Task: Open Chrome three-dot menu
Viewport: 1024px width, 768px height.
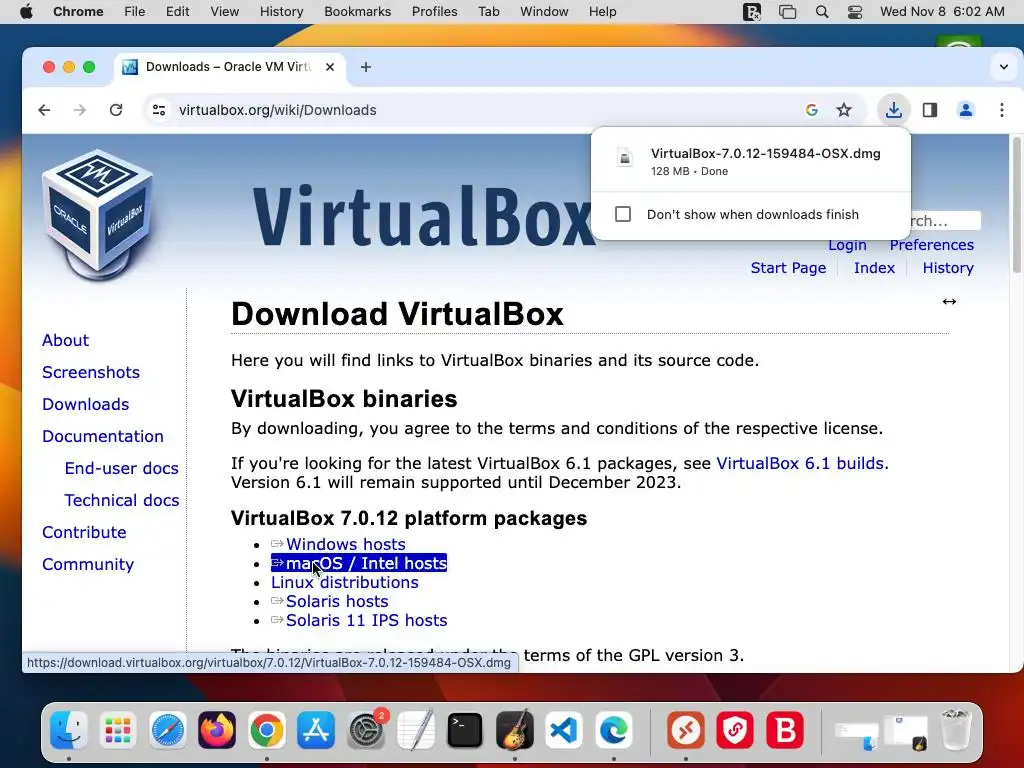Action: [x=1002, y=110]
